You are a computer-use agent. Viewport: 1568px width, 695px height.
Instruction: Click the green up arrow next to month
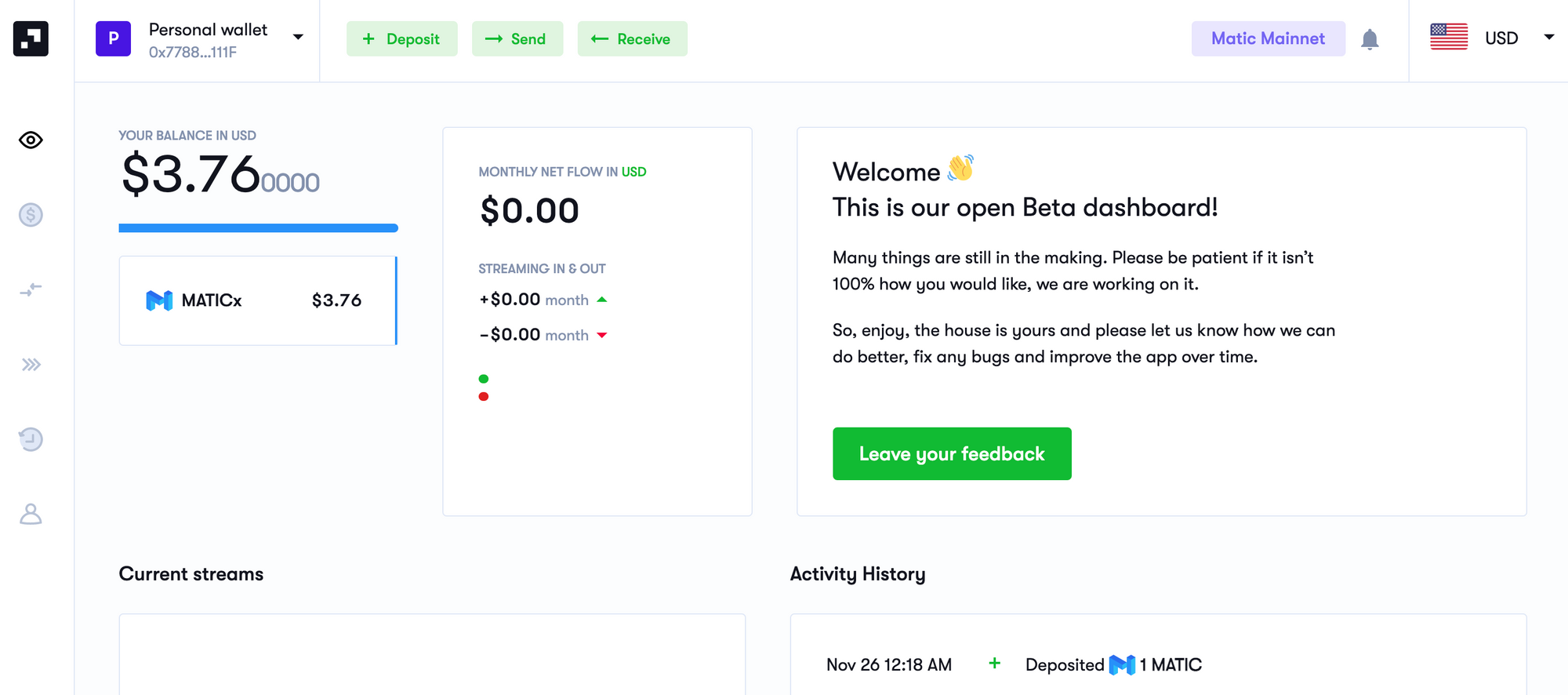(602, 299)
